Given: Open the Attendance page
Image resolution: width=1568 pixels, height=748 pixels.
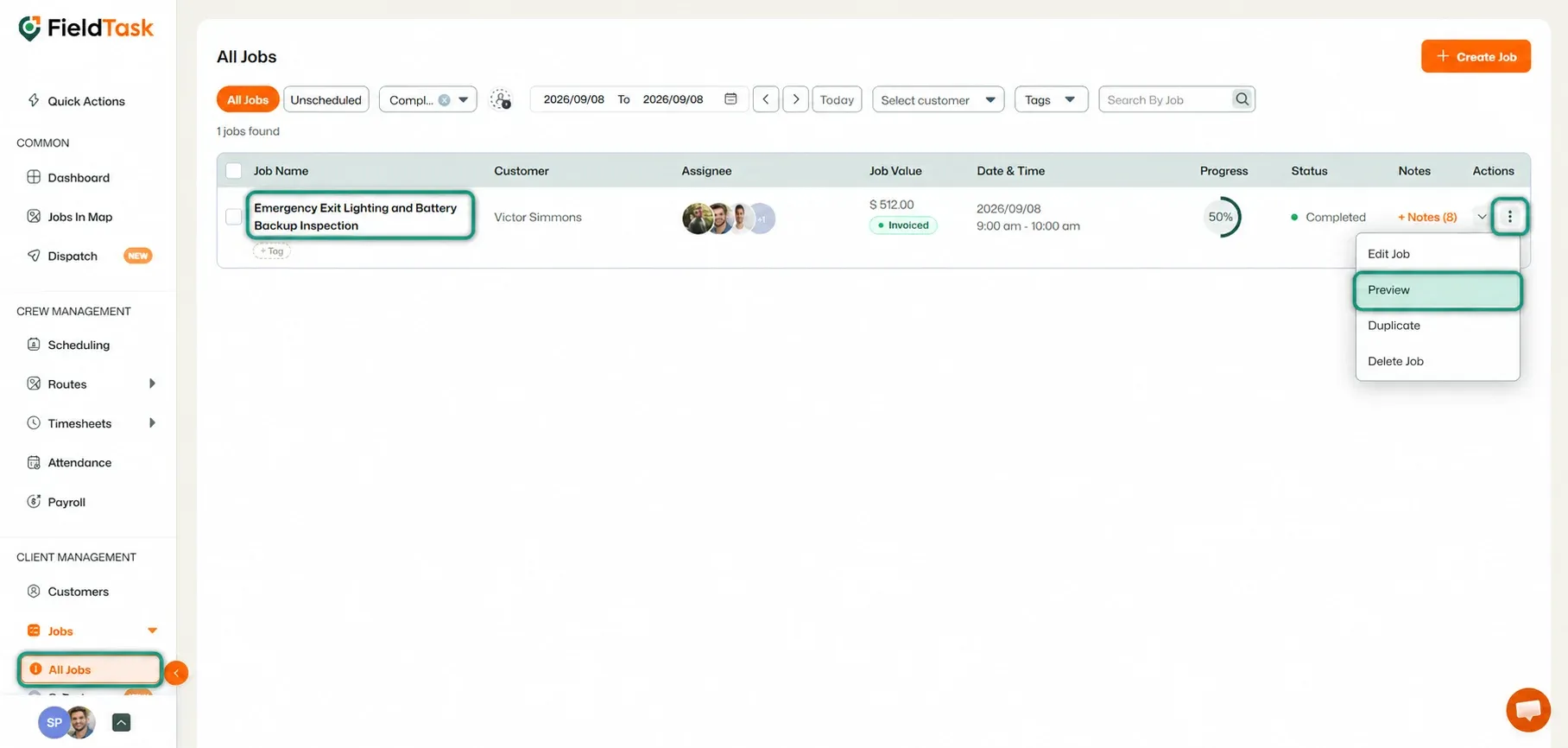Looking at the screenshot, I should pos(69,462).
